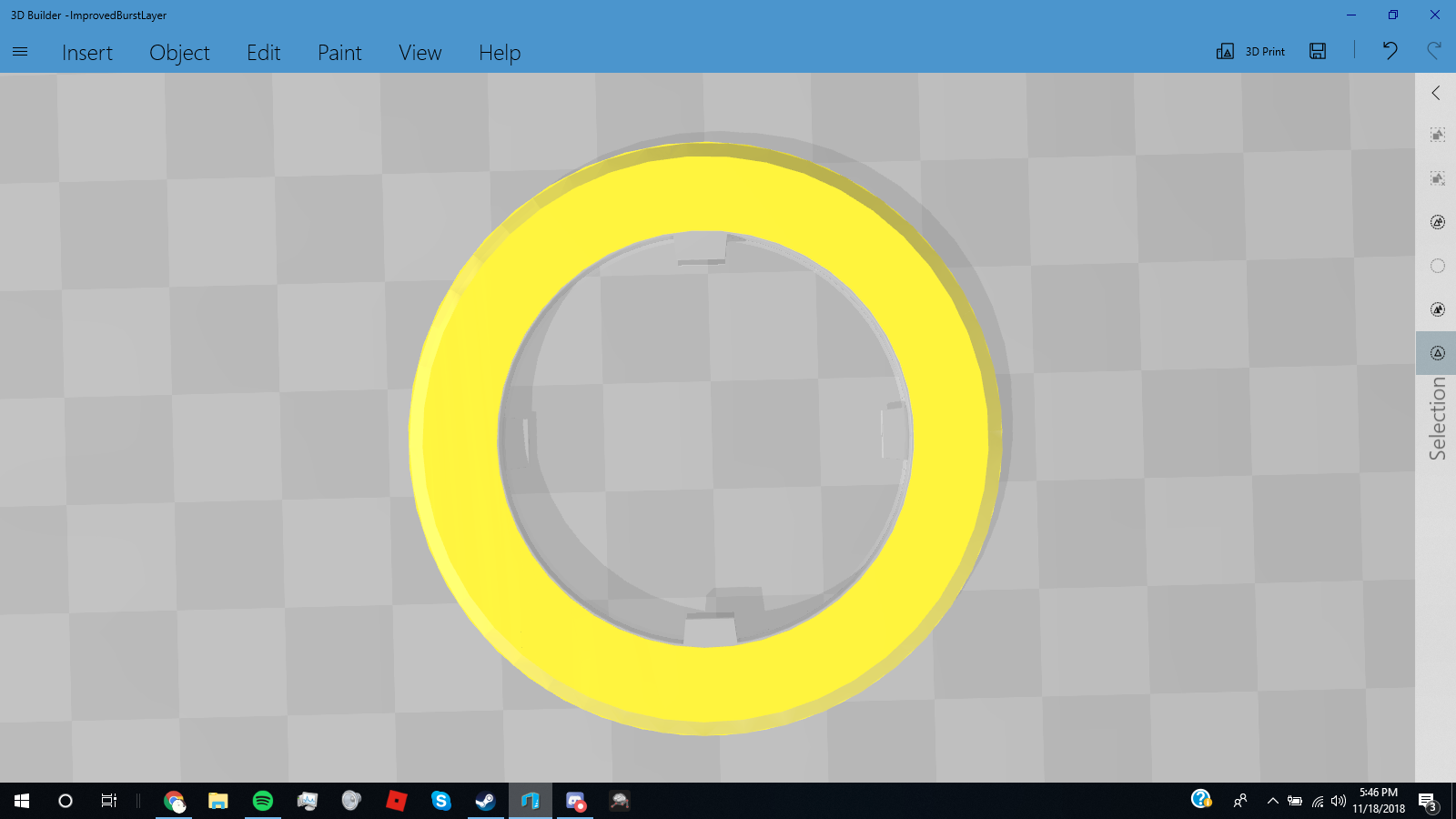Open the speaker app taskbar icon
Screen dimensions: 1456x819
351,801
